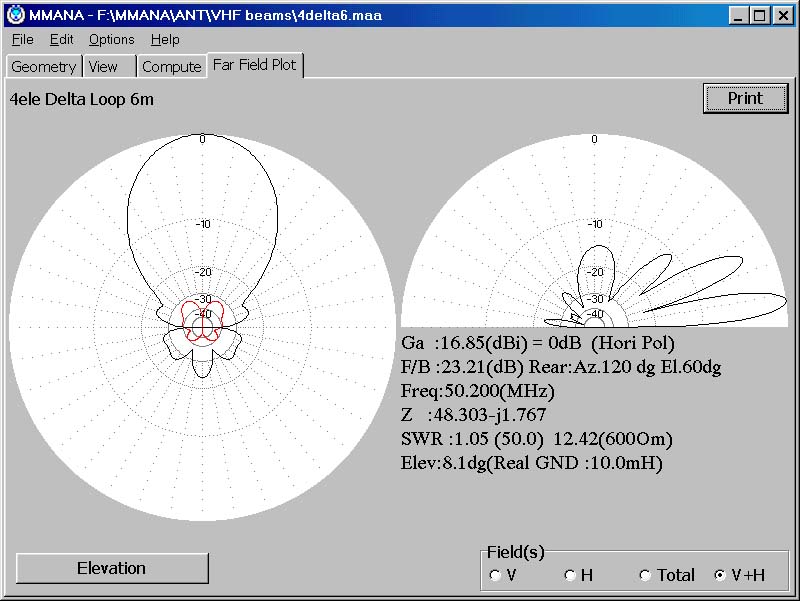Open the Edit menu
This screenshot has height=601, width=800.
click(x=62, y=40)
